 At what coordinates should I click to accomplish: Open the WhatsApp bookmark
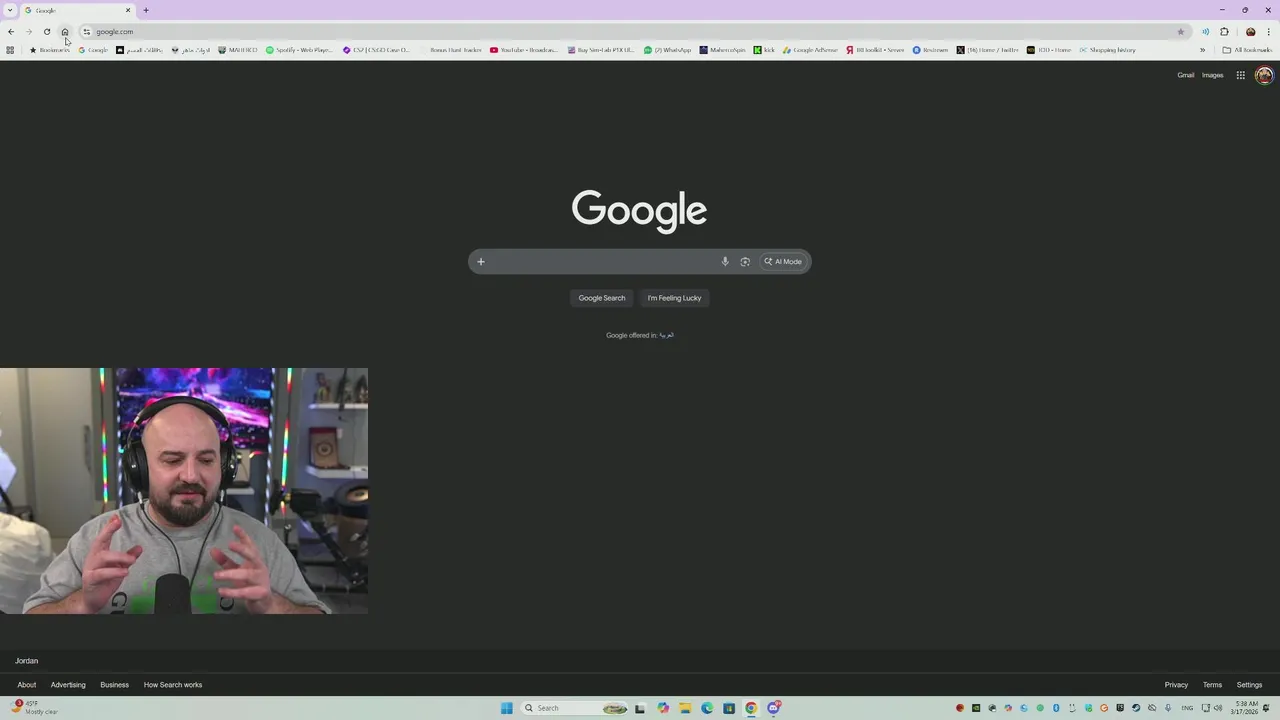pos(667,50)
